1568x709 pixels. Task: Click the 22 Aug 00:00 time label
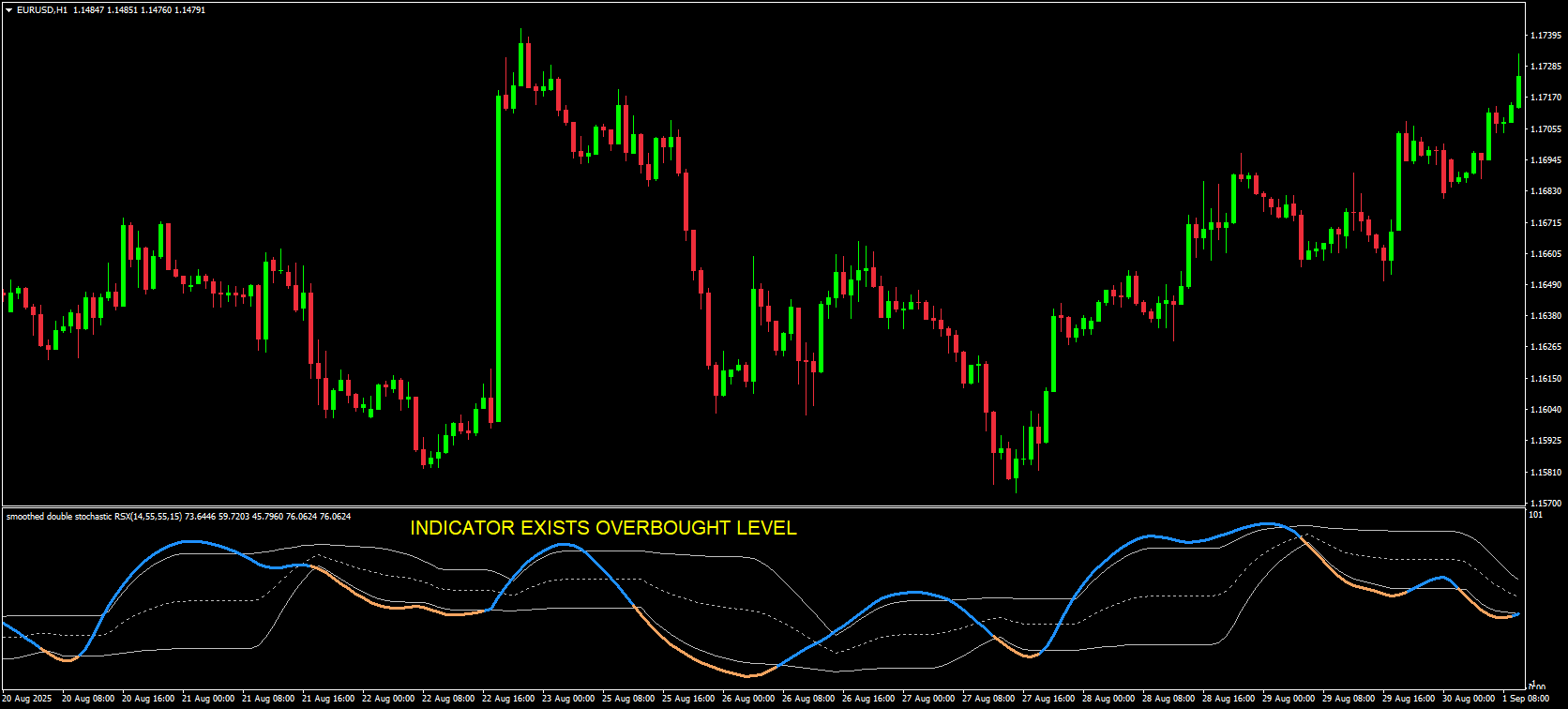388,699
